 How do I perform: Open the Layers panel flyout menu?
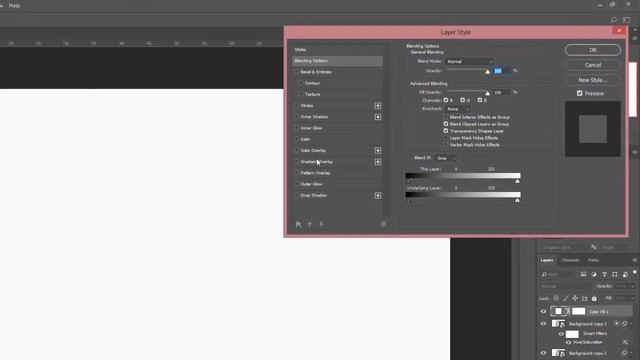[x=634, y=260]
